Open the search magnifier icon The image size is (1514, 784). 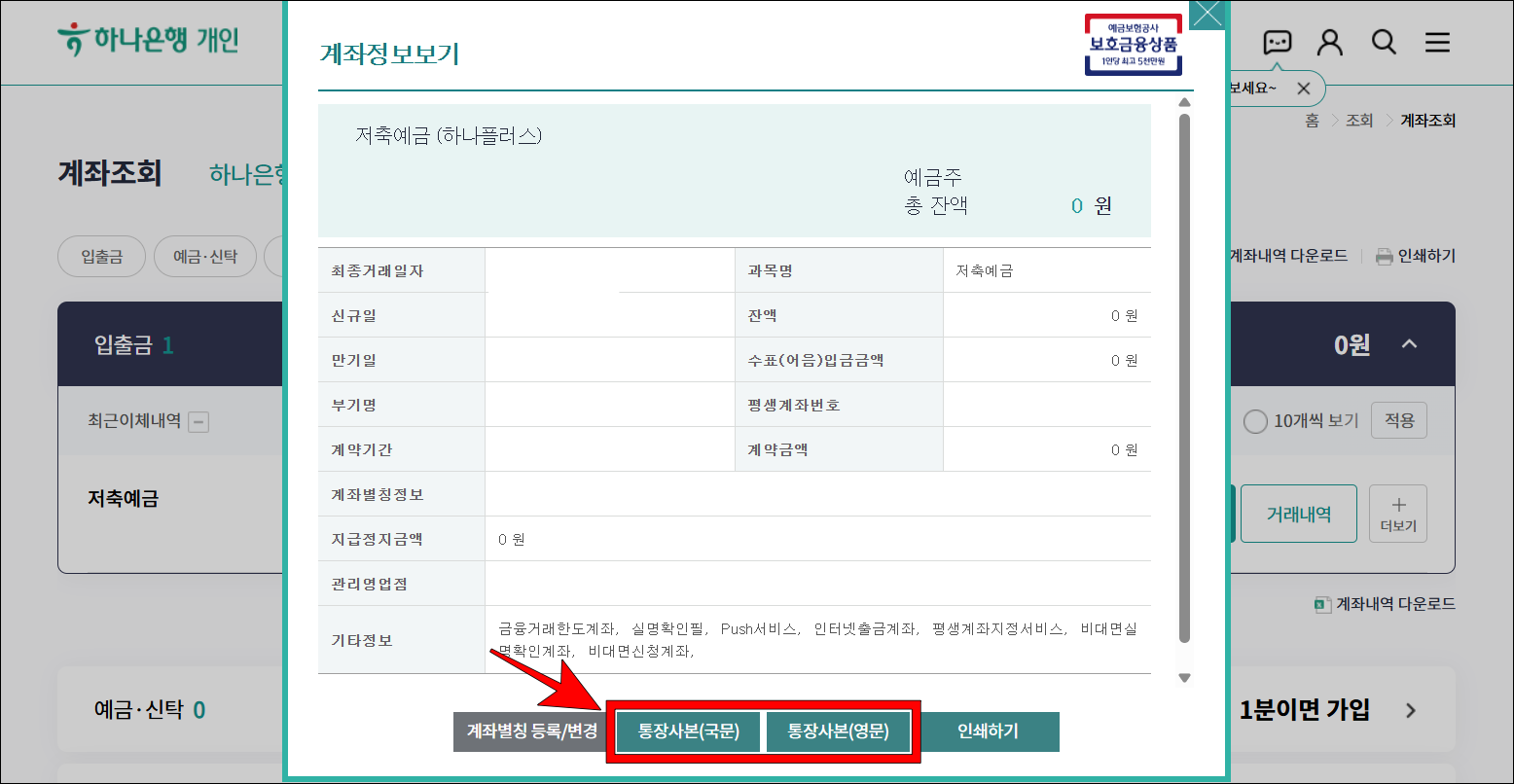click(1384, 42)
